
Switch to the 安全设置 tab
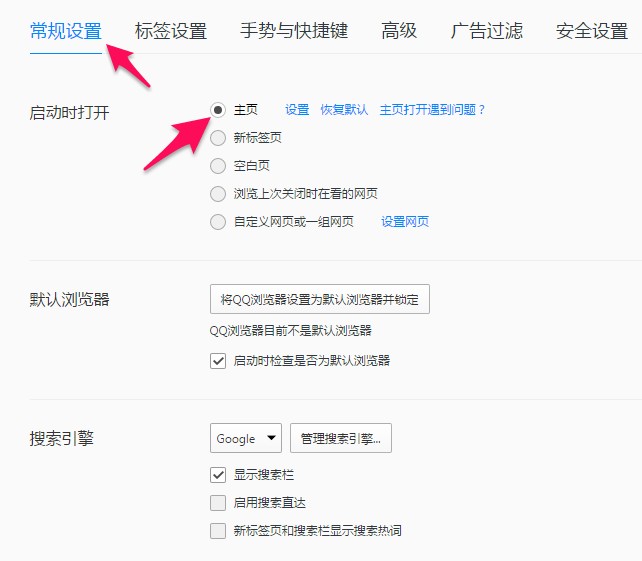[591, 31]
